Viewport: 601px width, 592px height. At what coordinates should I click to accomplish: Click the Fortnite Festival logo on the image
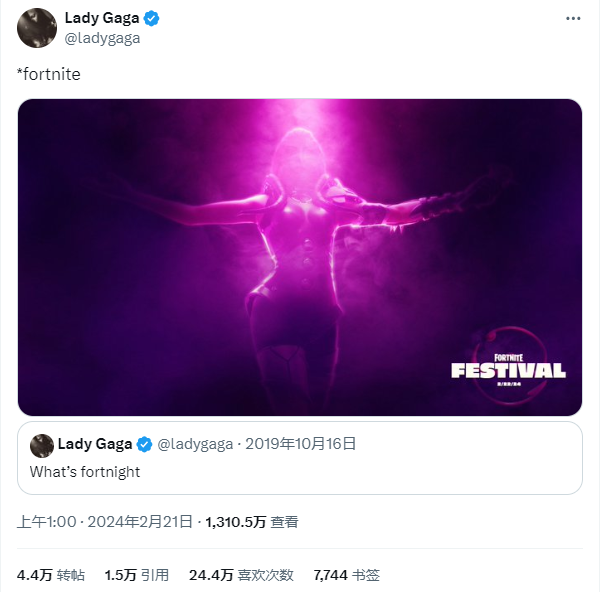pyautogui.click(x=509, y=369)
